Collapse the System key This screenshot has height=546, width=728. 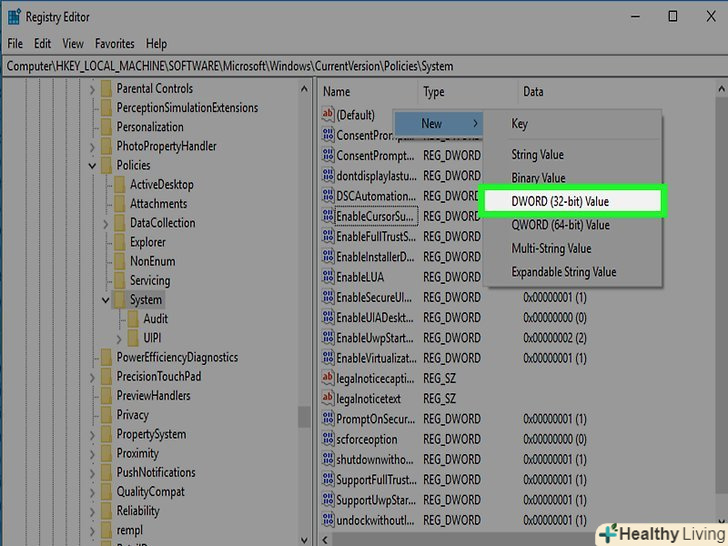pyautogui.click(x=105, y=300)
